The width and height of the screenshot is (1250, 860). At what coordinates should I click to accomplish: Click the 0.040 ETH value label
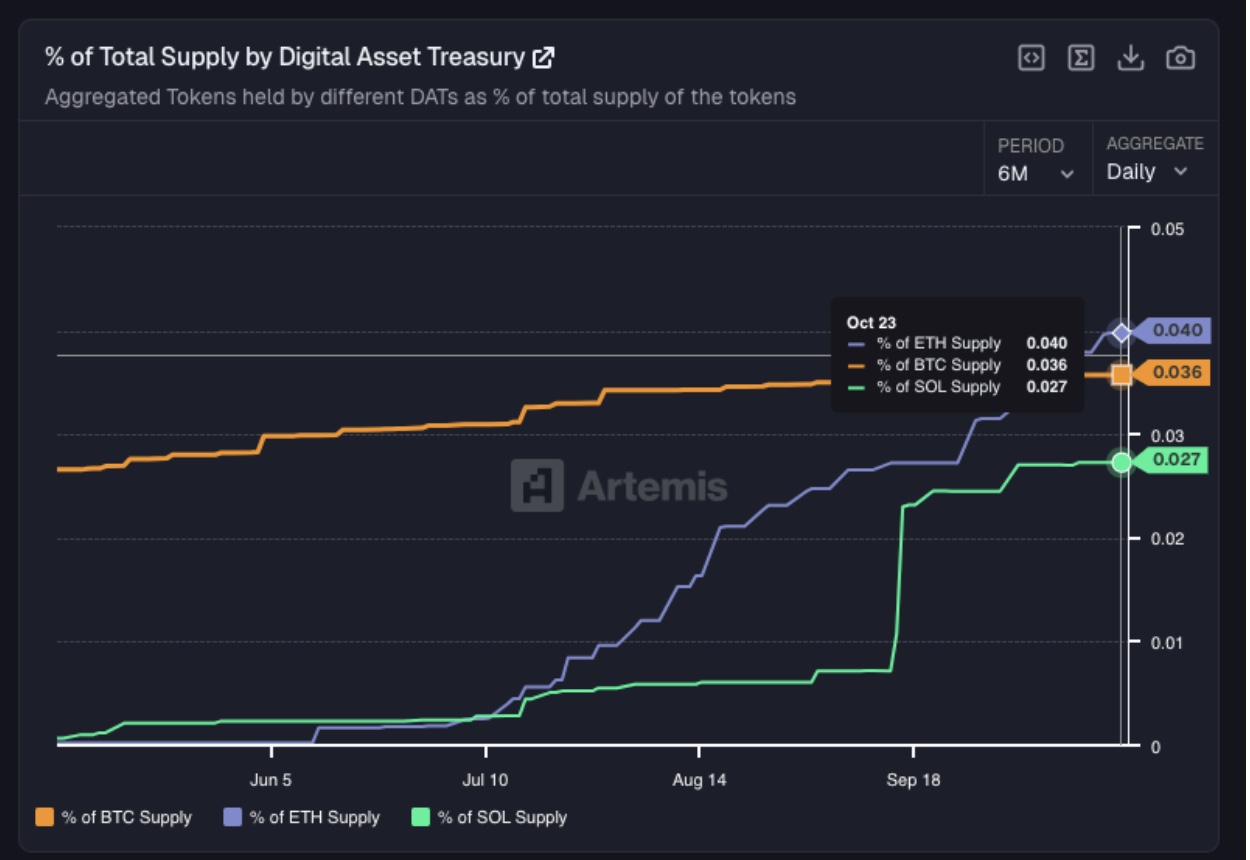1177,330
